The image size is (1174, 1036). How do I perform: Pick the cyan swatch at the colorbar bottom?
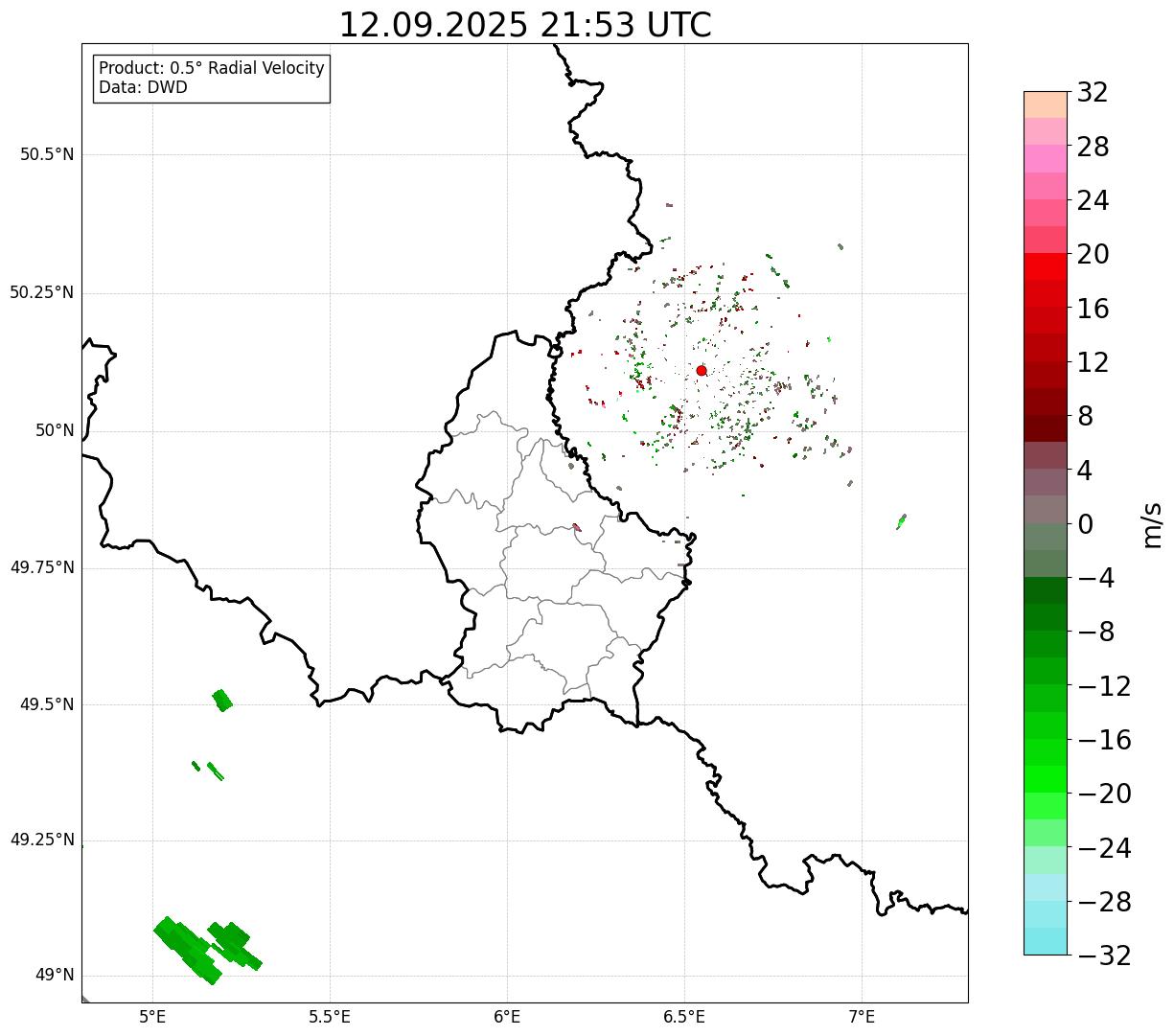[1046, 941]
